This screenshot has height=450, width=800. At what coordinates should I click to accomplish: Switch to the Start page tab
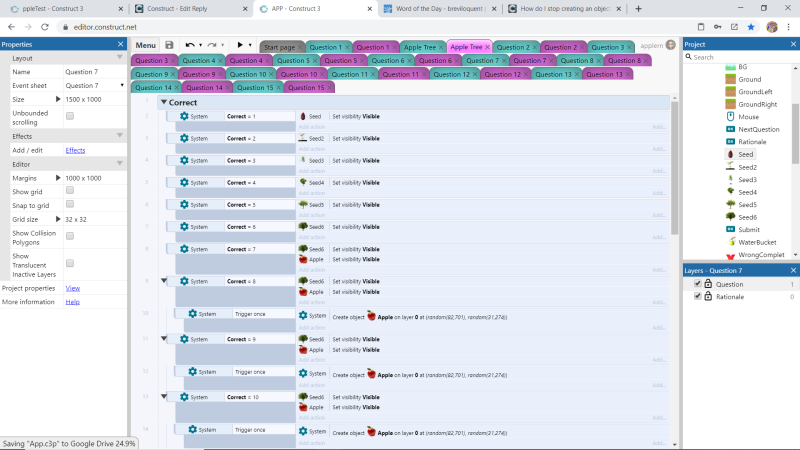(279, 47)
